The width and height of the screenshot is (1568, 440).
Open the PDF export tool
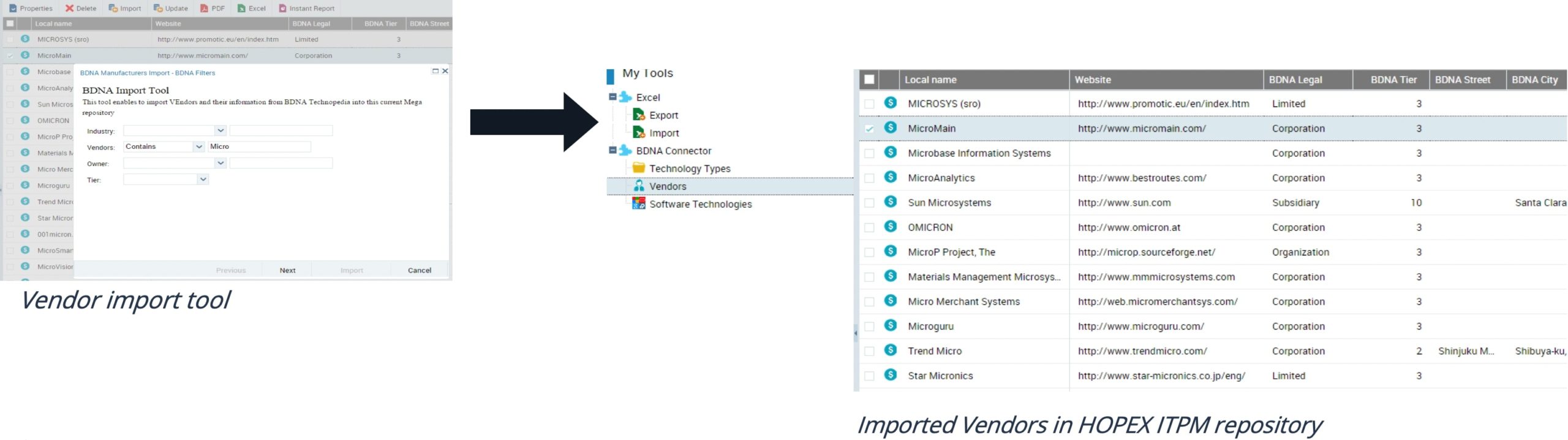click(205, 8)
